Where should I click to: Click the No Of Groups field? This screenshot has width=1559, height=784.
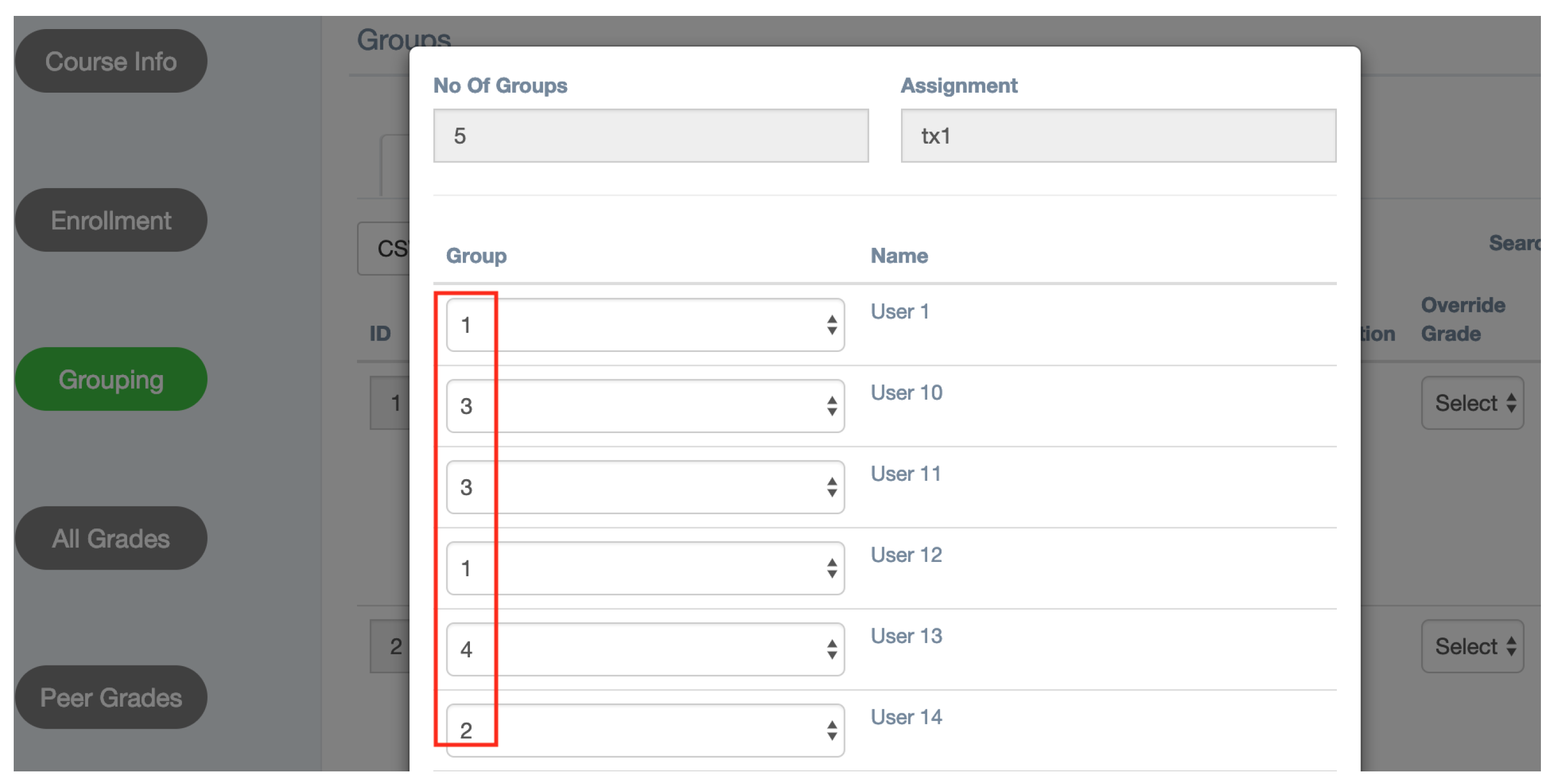click(x=650, y=136)
